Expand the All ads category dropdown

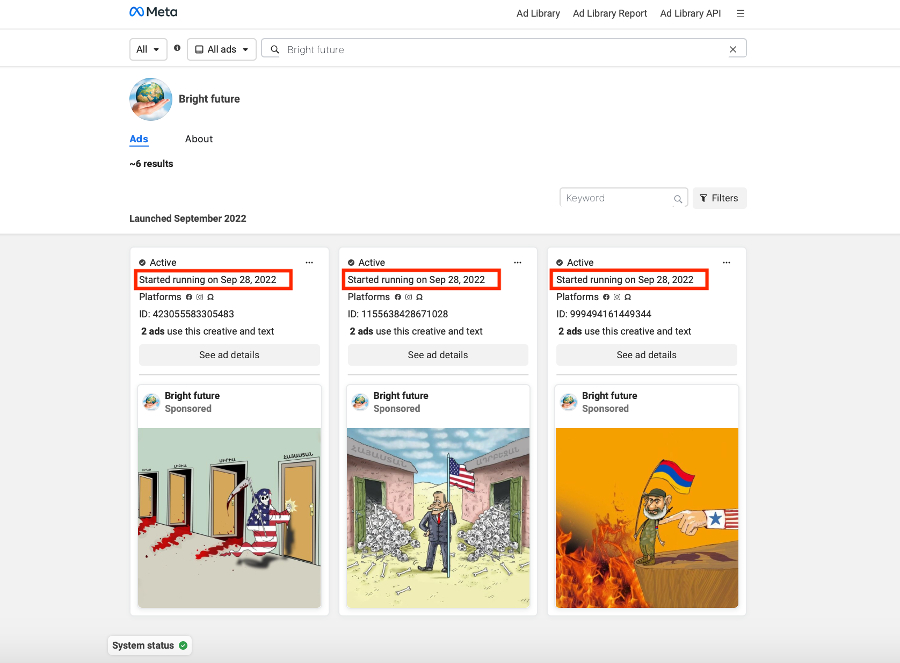pos(221,49)
